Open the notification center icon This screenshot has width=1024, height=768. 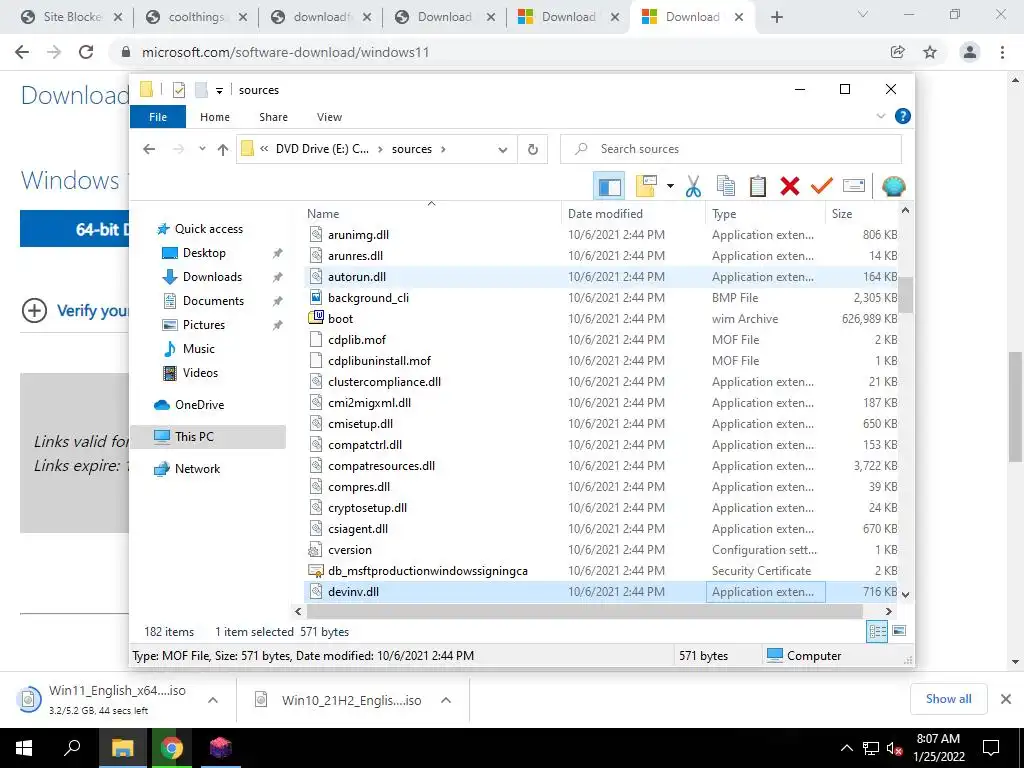click(991, 748)
